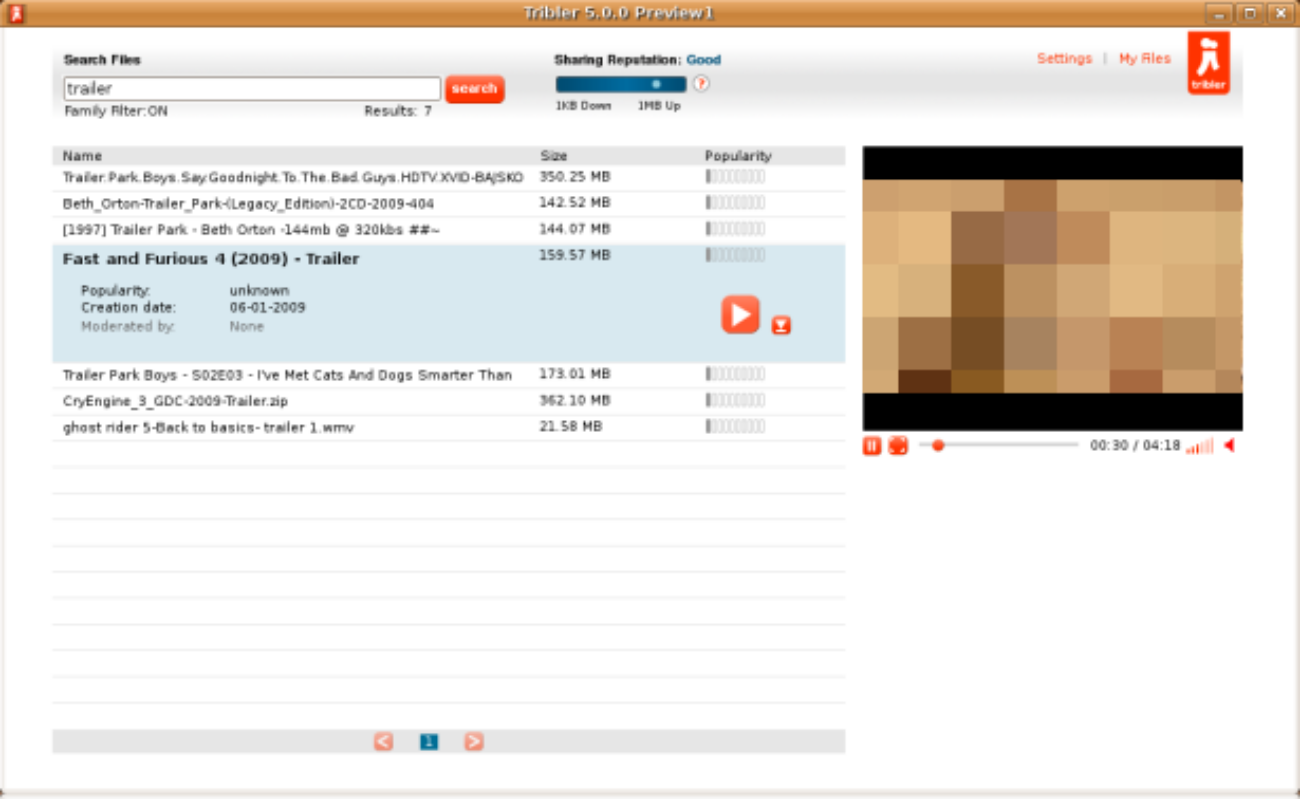Sort results by Popularity column
Screen dimensions: 1300x799
coord(738,156)
